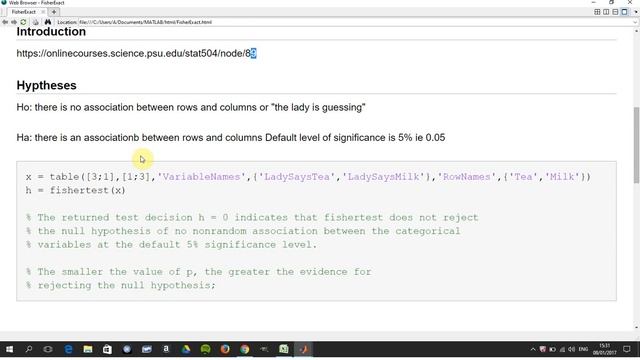Viewport: 640px width, 360px height.
Task: Launch Google Chrome from taskbar
Action: coord(244,349)
